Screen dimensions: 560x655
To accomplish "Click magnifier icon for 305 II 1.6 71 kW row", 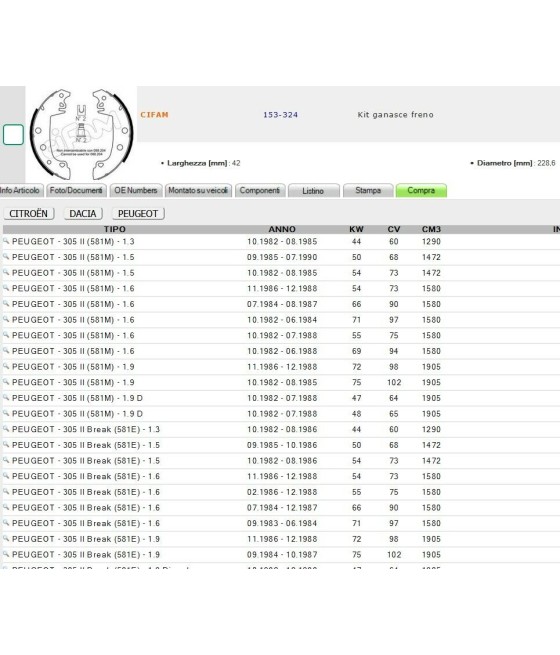I will [6, 320].
